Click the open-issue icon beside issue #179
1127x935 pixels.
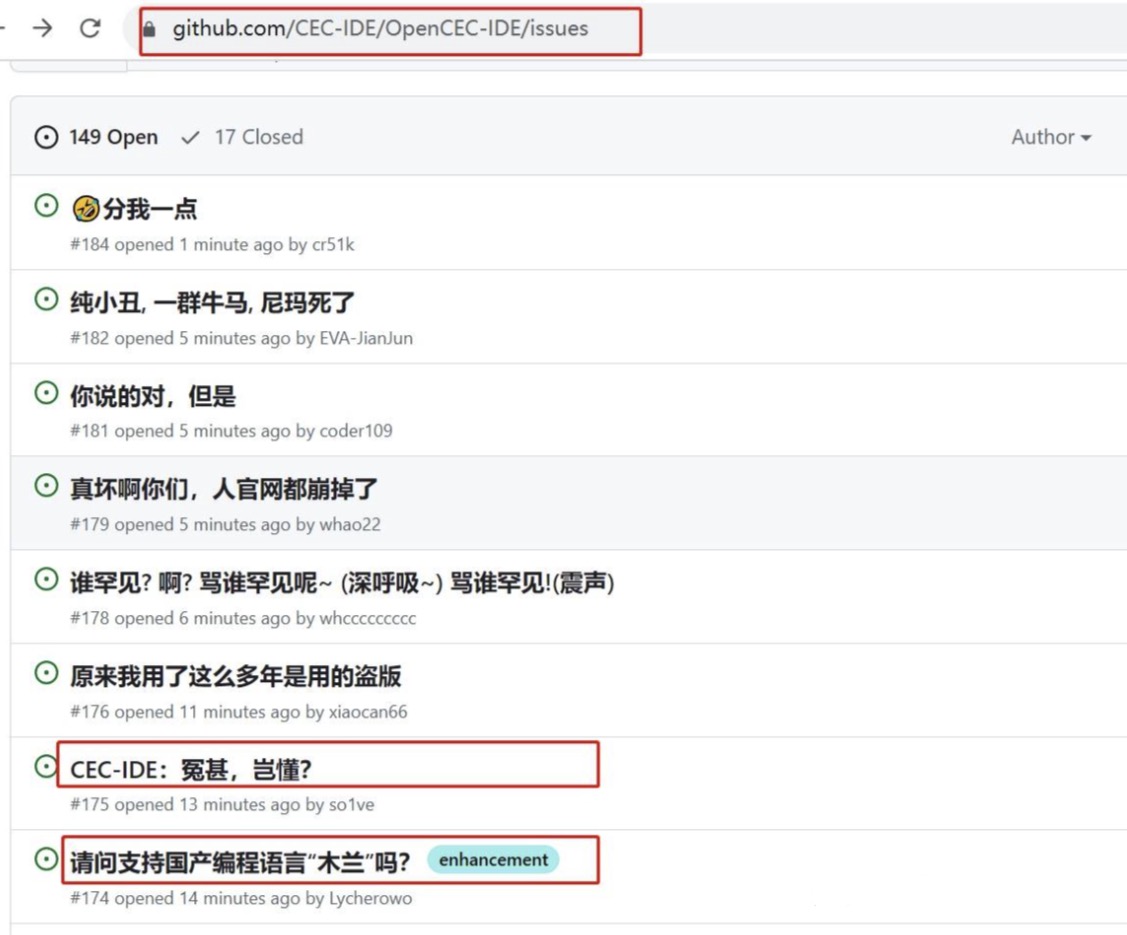[46, 486]
